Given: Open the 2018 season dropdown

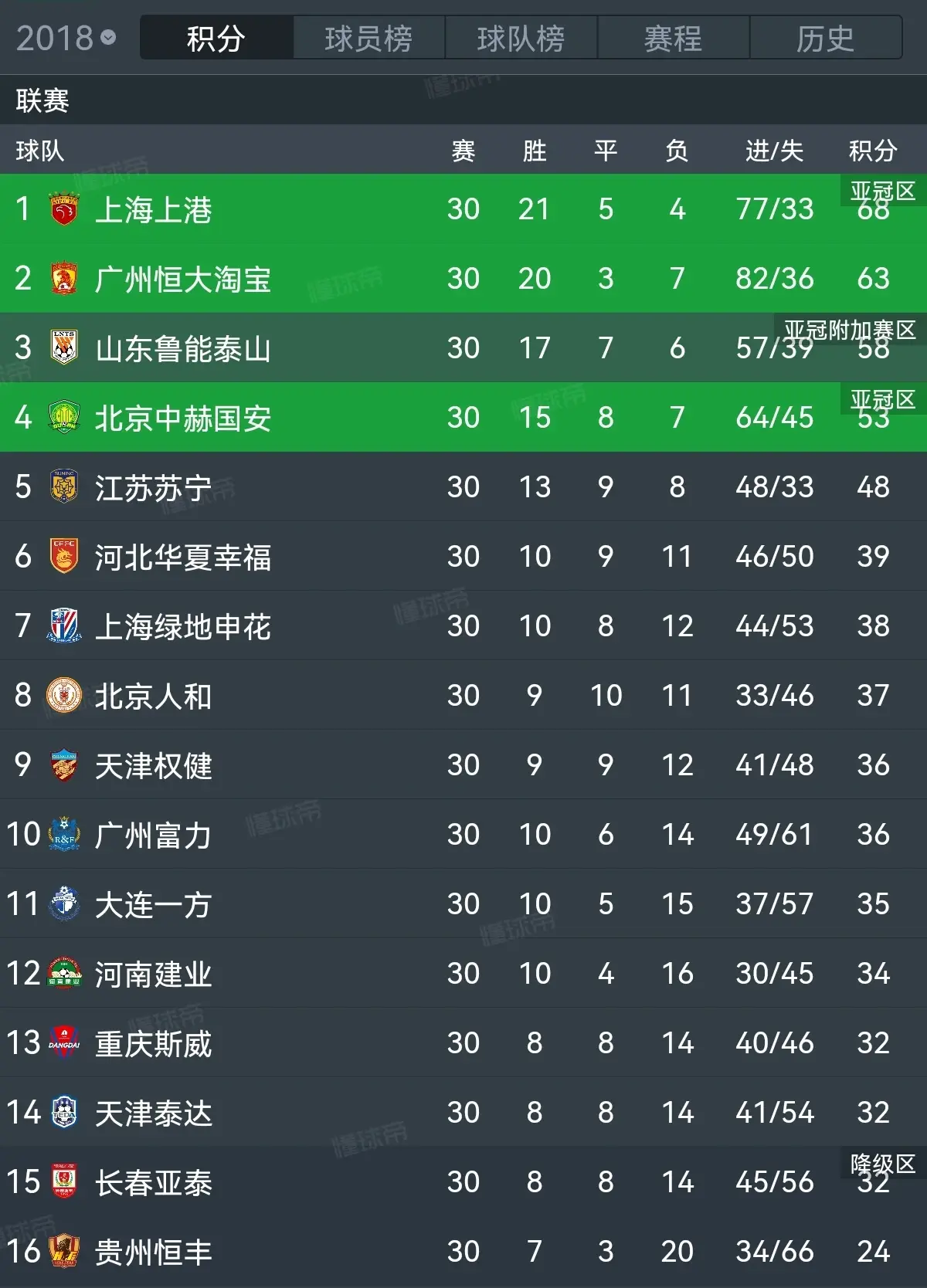Looking at the screenshot, I should click(x=66, y=38).
